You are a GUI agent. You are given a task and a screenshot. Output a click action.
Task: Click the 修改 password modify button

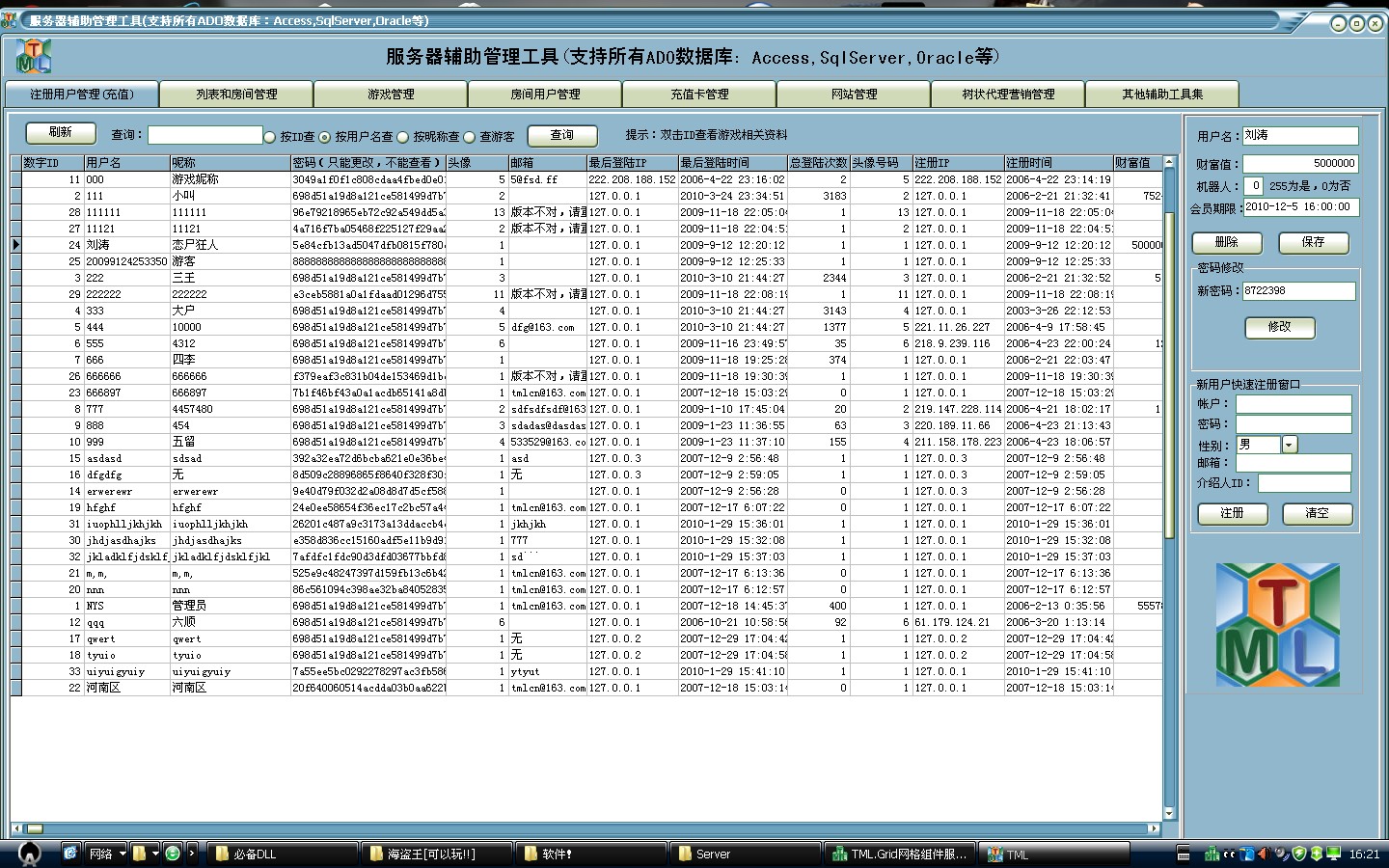coord(1280,327)
